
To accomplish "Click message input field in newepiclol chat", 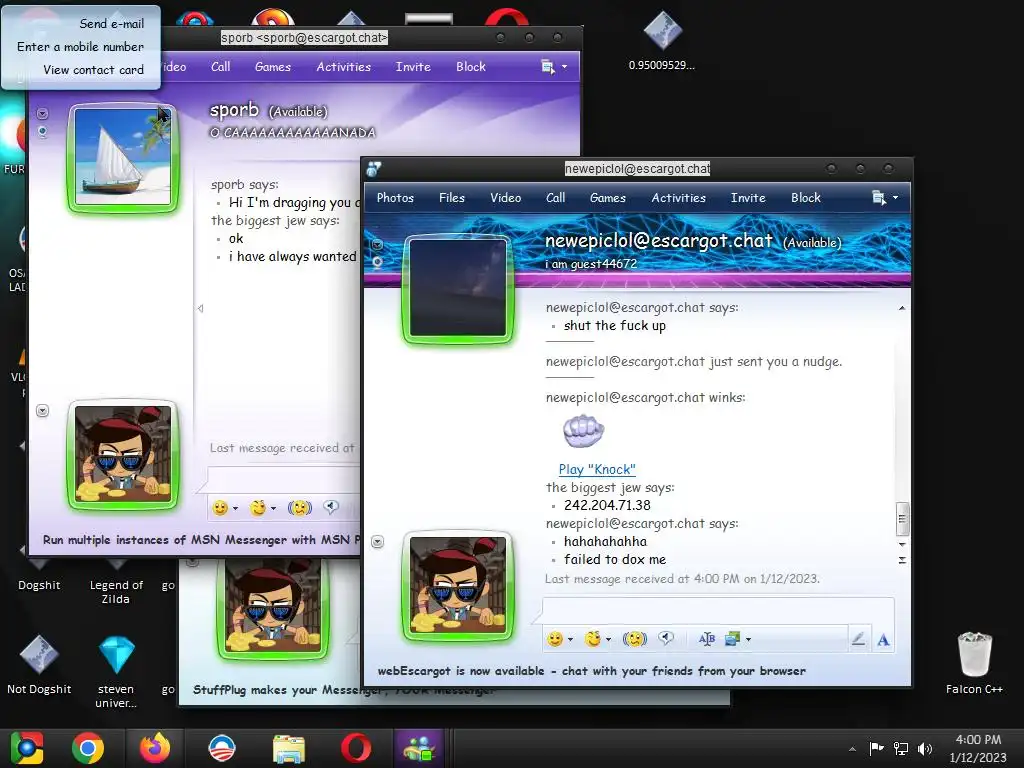I will (x=718, y=610).
